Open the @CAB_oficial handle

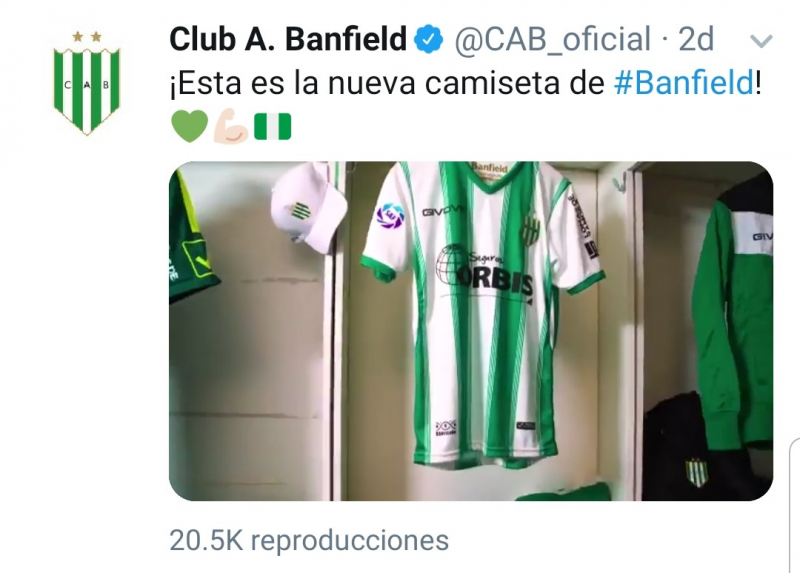click(x=553, y=39)
